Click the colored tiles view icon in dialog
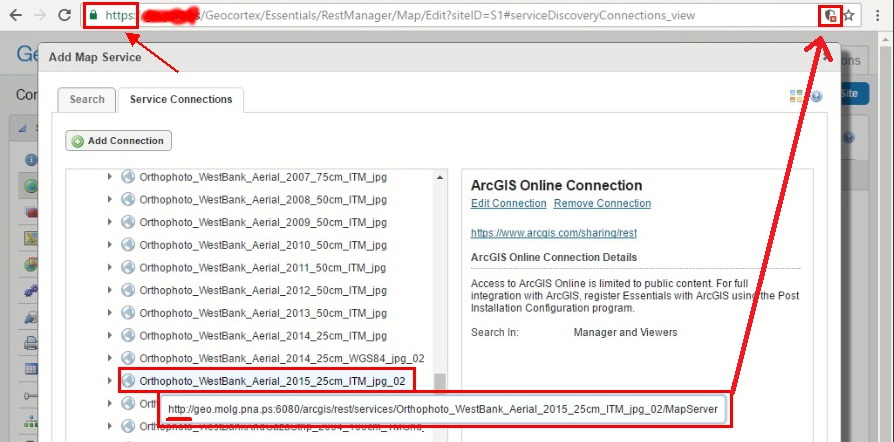 pos(796,96)
